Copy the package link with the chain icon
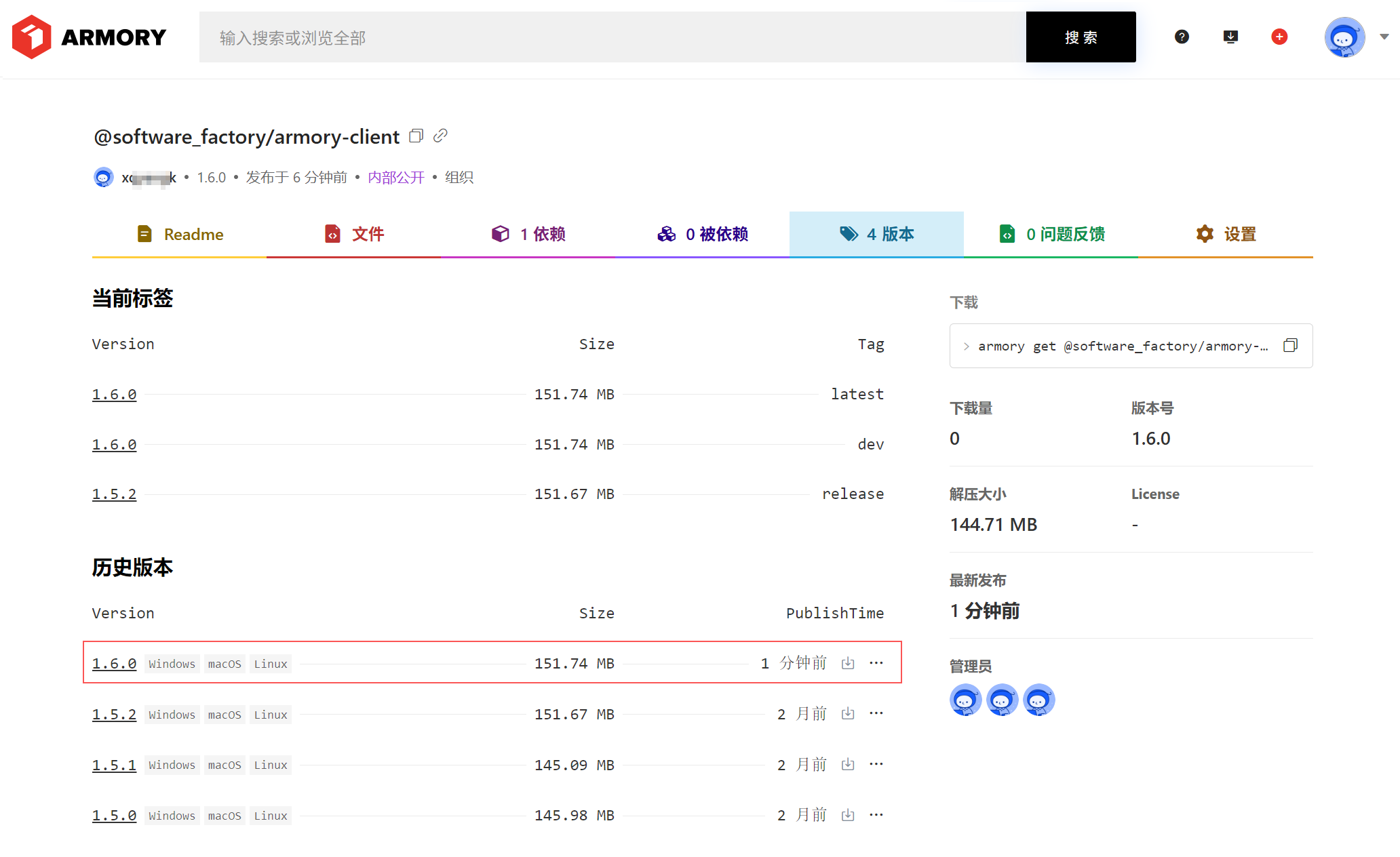Viewport: 1400px width, 857px height. pos(440,136)
